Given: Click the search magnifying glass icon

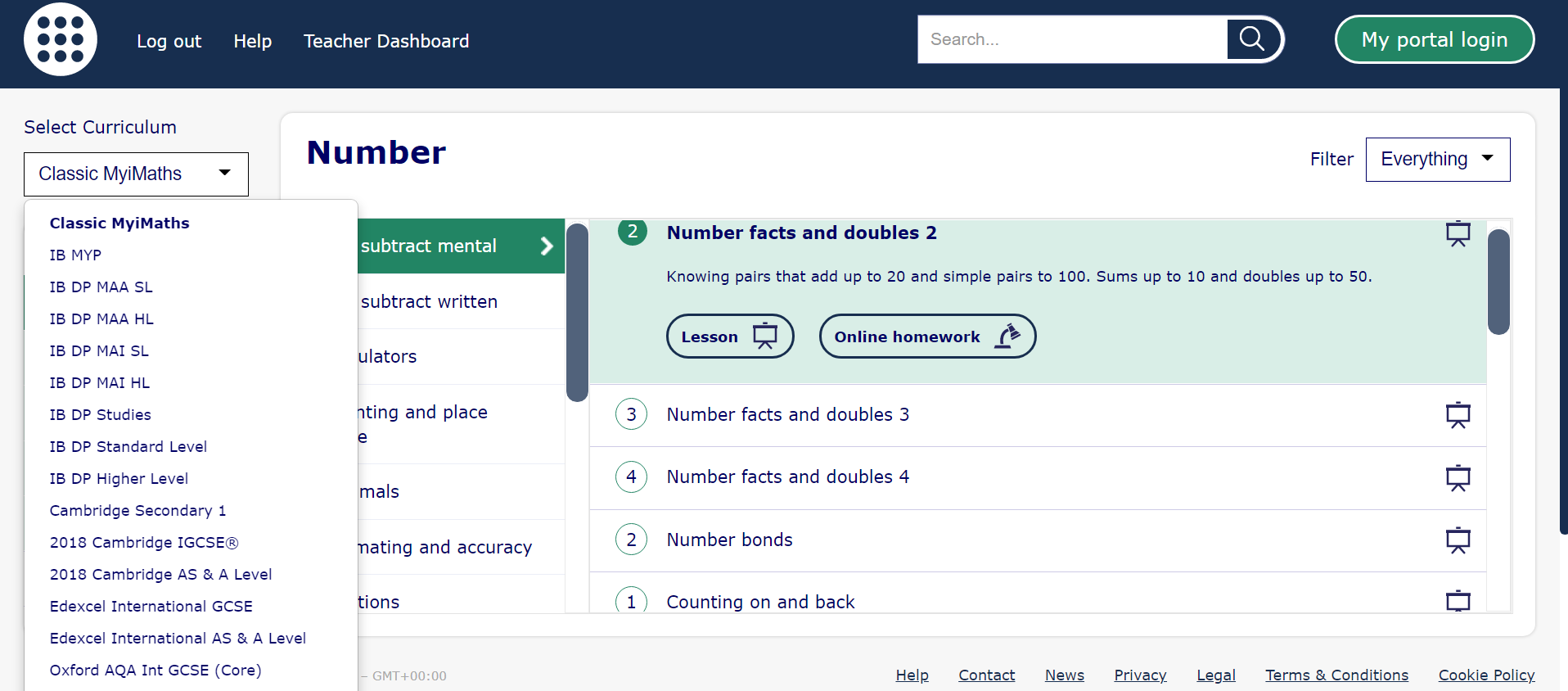Looking at the screenshot, I should coord(1251,38).
